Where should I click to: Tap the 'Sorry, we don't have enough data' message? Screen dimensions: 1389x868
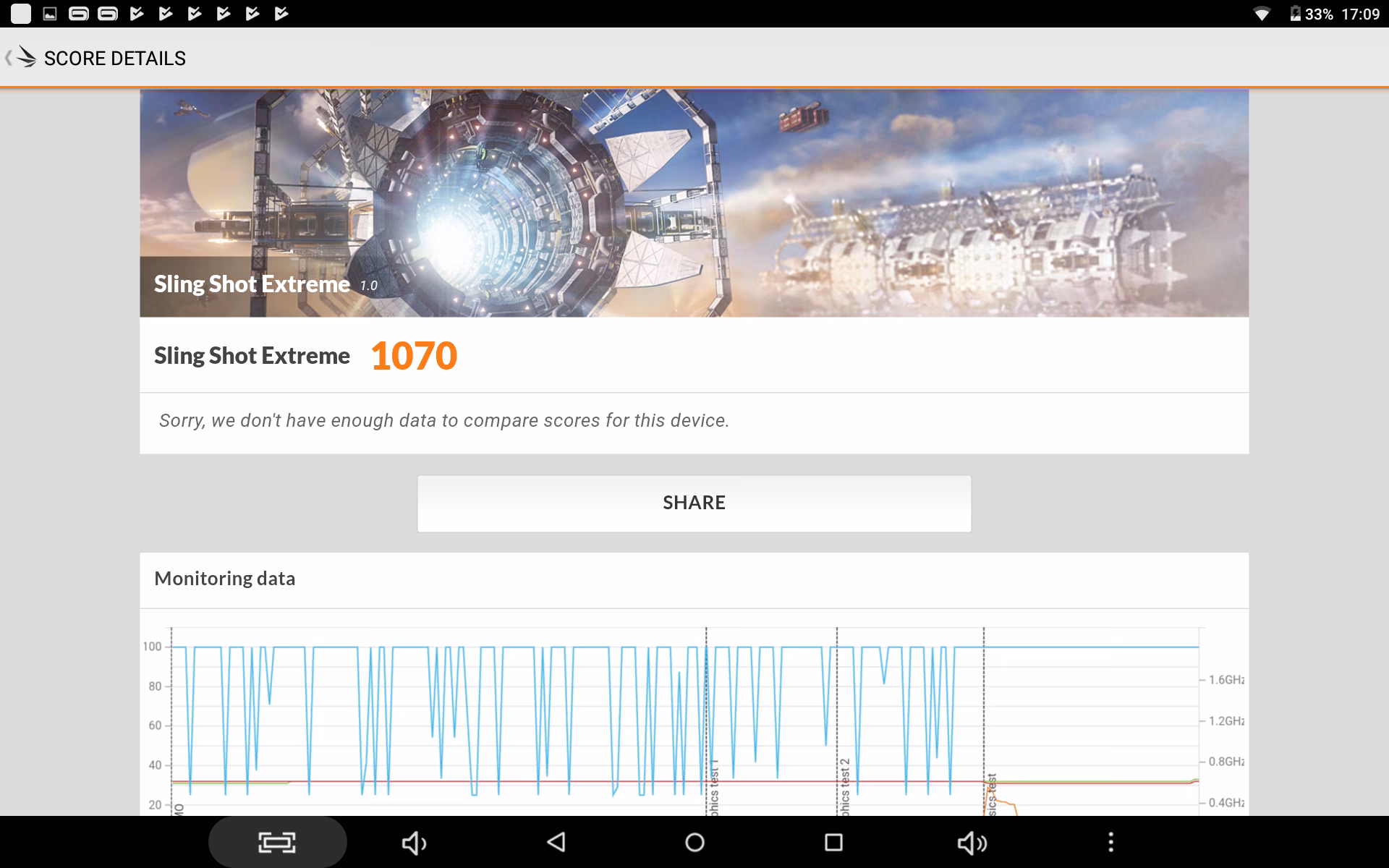click(443, 420)
